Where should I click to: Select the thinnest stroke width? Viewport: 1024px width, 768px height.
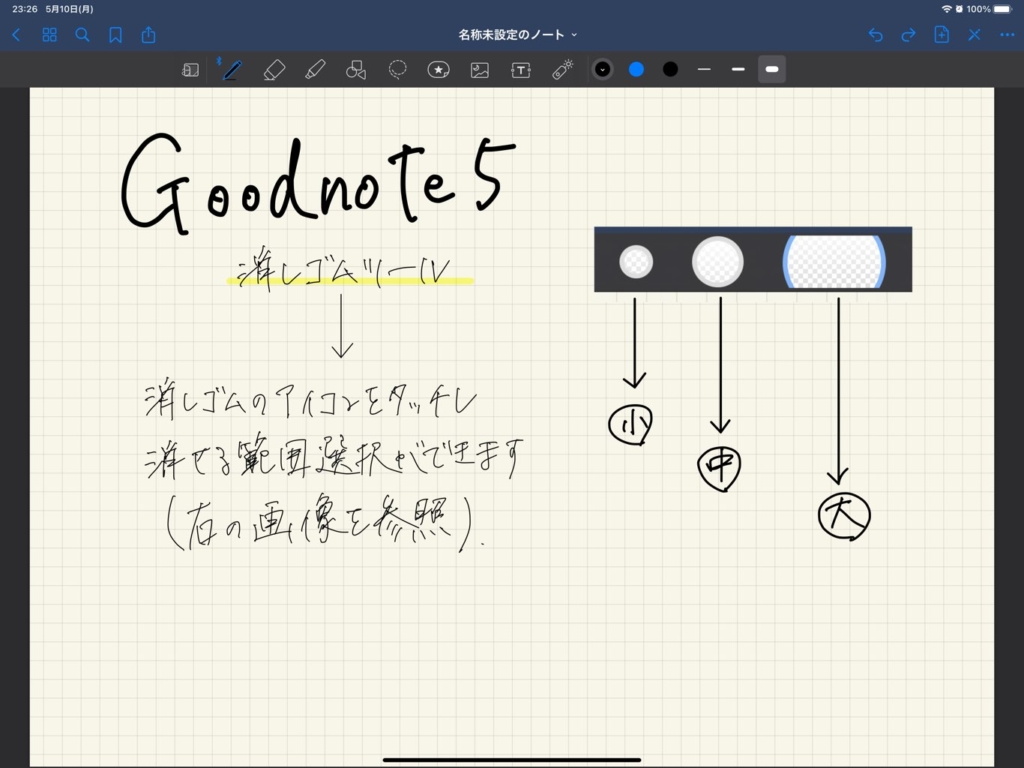[704, 69]
